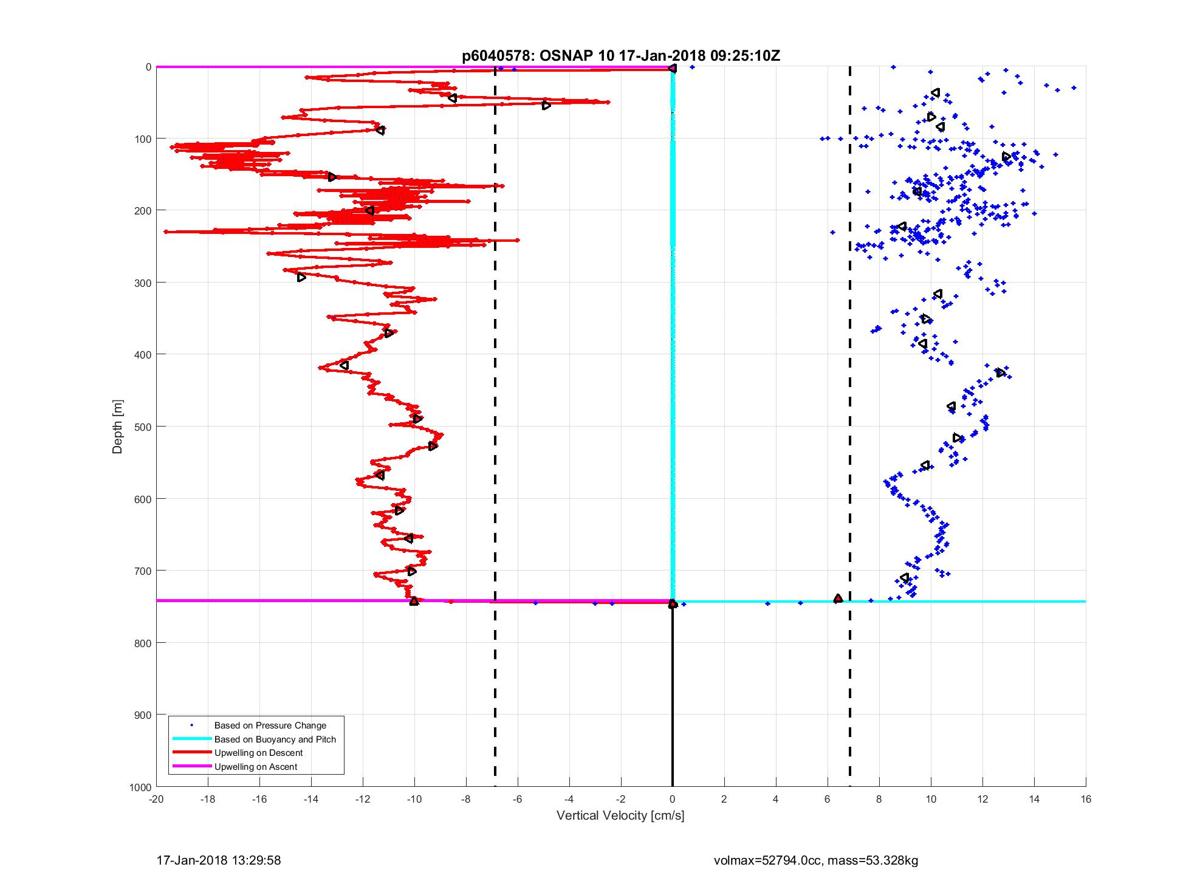Image resolution: width=1200 pixels, height=885 pixels.
Task: Click the '0' tick on depth axis
Action: (148, 67)
